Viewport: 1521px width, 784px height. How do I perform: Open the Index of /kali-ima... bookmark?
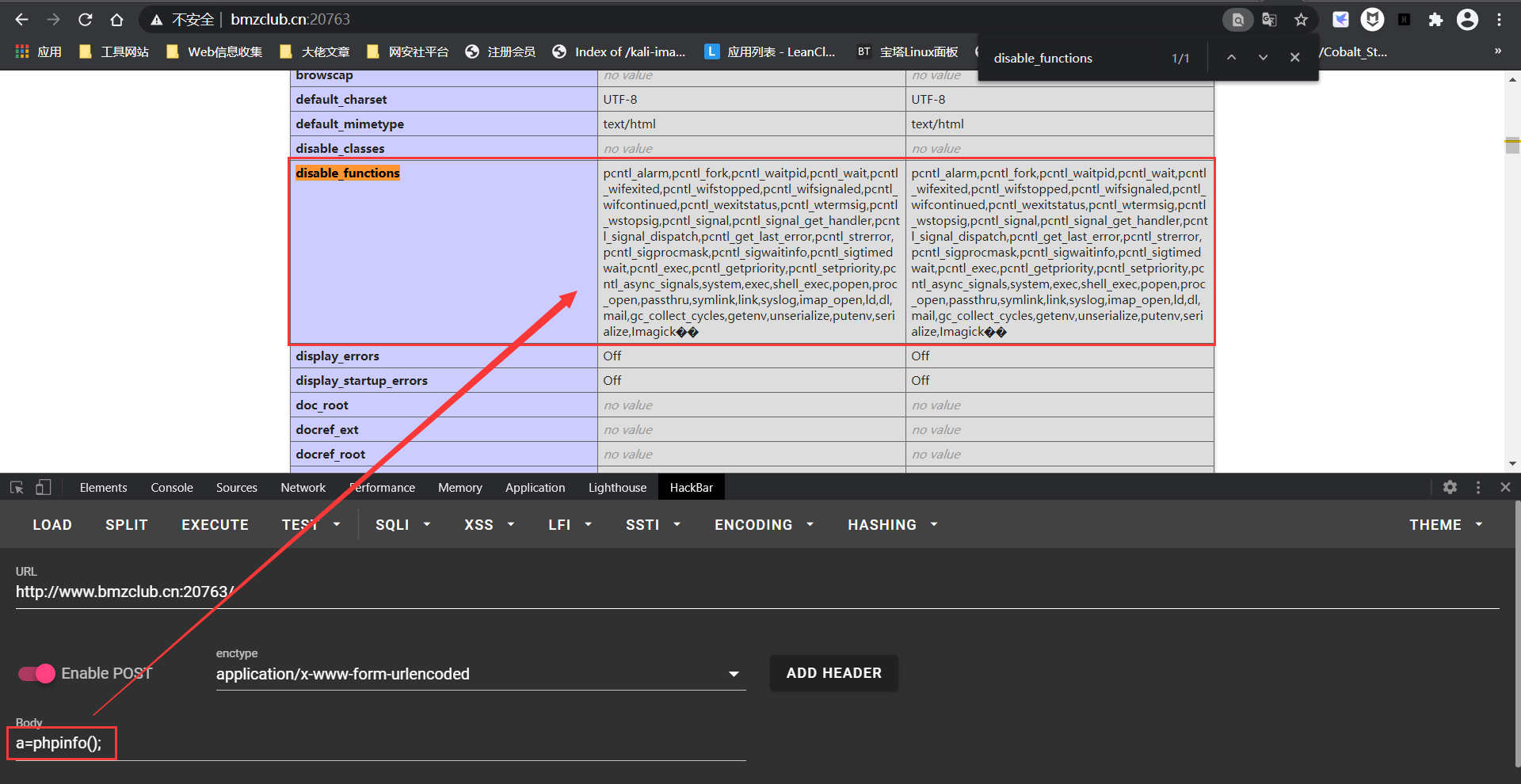[619, 51]
